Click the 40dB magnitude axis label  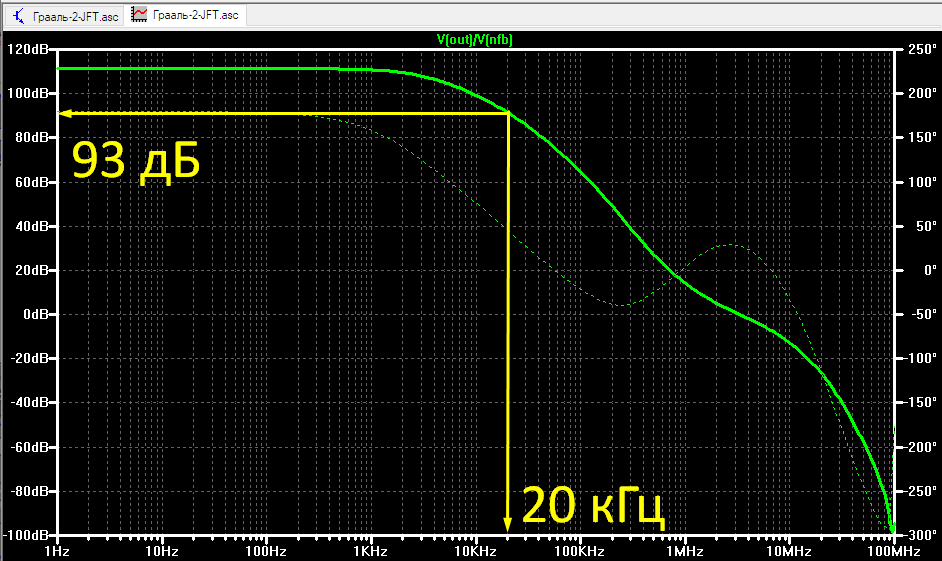pyautogui.click(x=31, y=226)
